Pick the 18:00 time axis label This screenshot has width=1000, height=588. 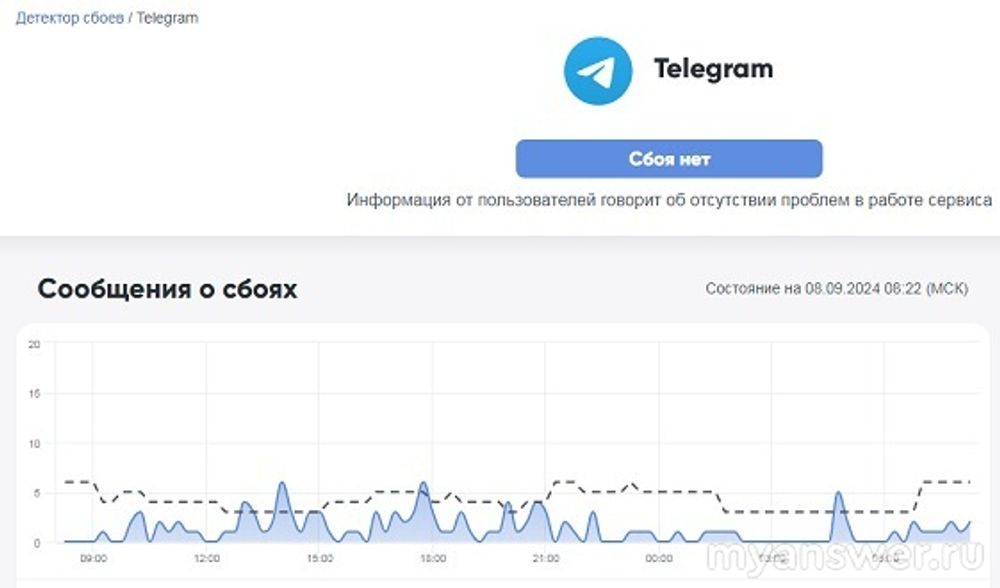click(432, 558)
